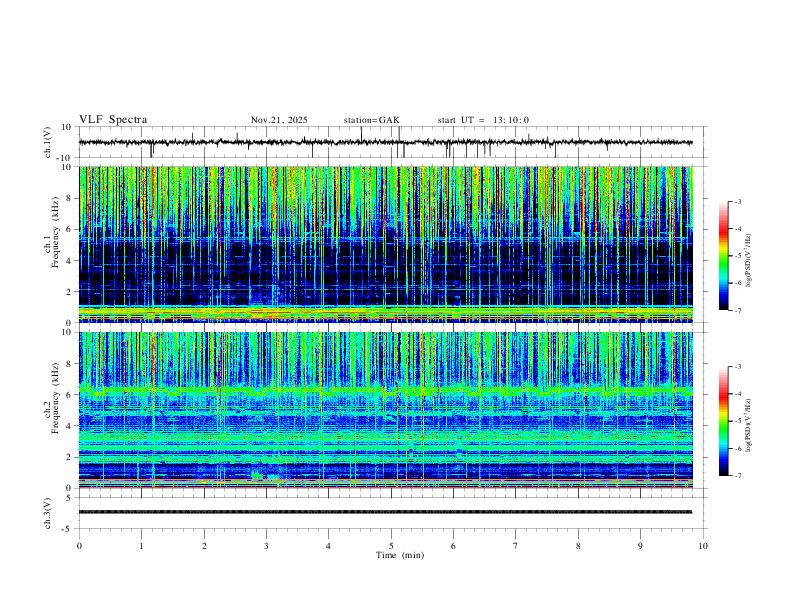Click the "-7" label on lower color bar
This screenshot has width=792, height=612.
(737, 475)
